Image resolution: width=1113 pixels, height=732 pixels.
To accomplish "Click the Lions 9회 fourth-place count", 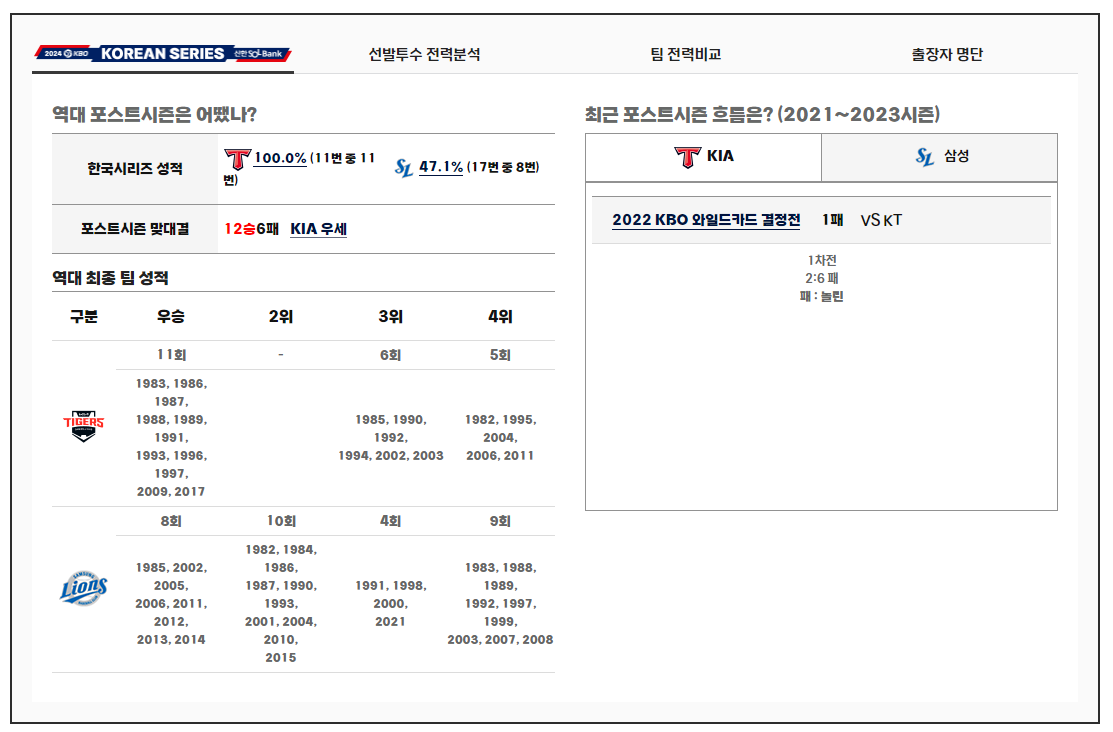I will pos(500,520).
